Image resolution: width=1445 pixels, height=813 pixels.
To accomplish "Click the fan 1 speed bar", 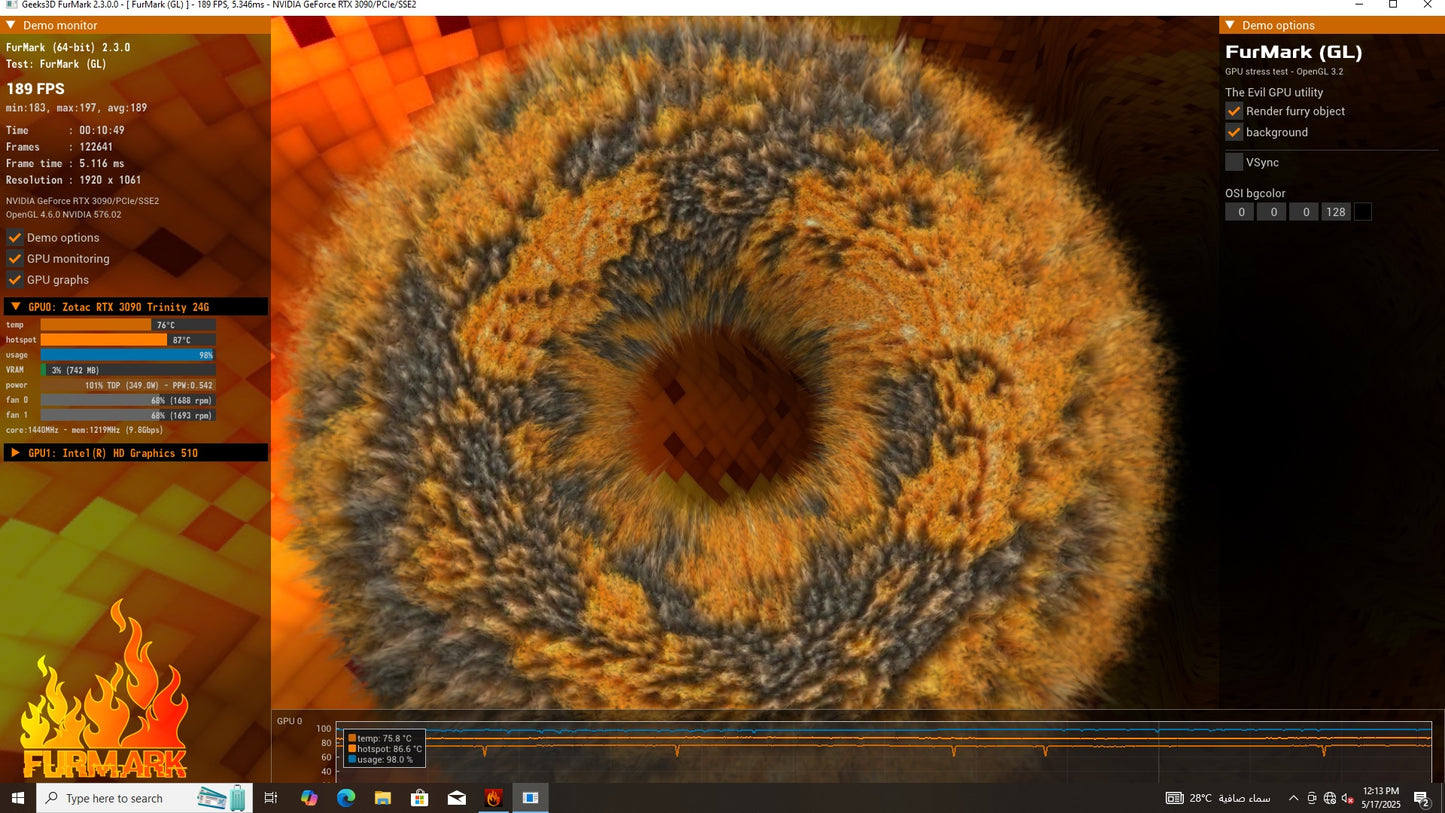I will pyautogui.click(x=128, y=415).
